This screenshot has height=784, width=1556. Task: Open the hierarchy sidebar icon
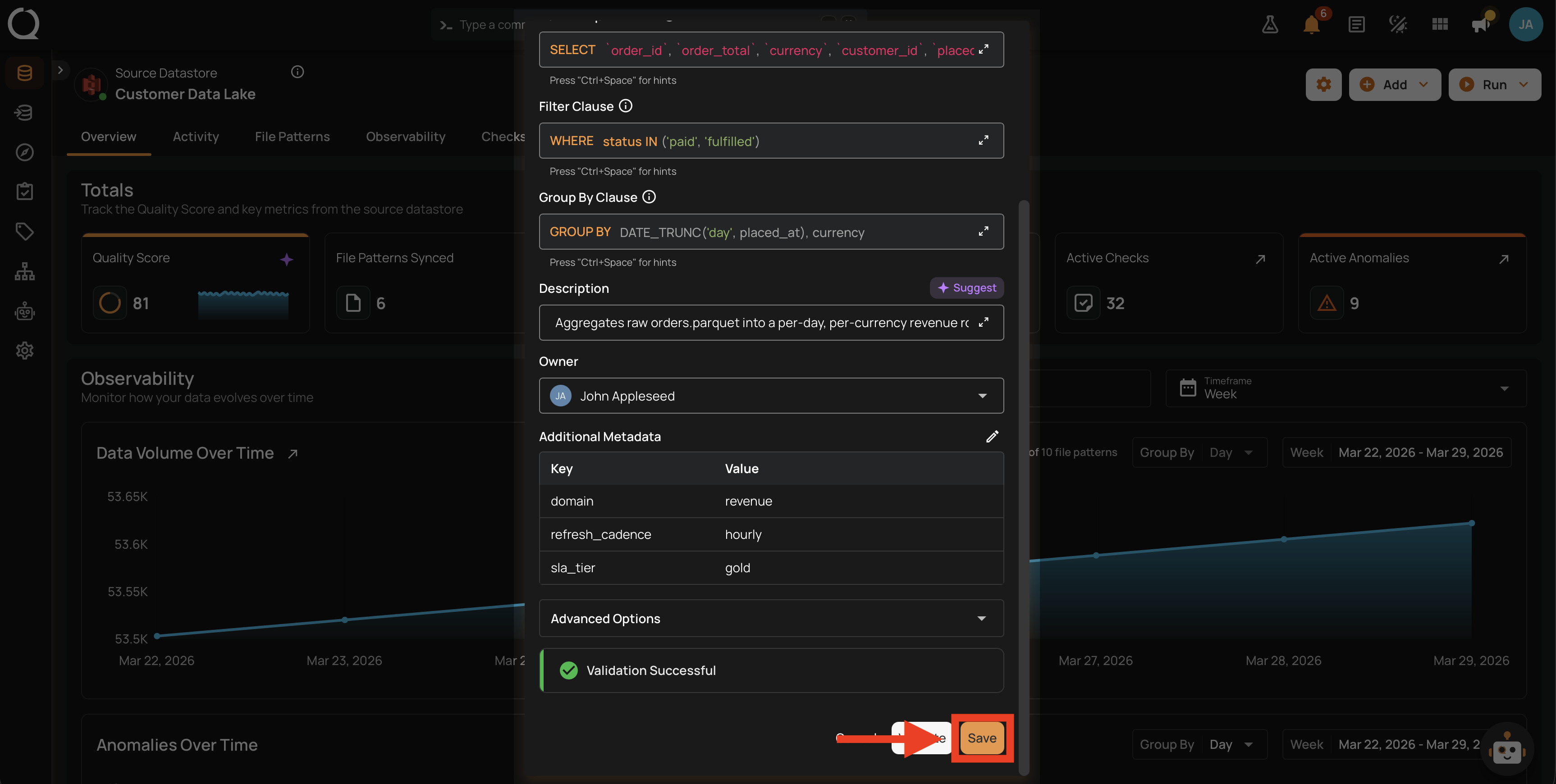(x=25, y=271)
